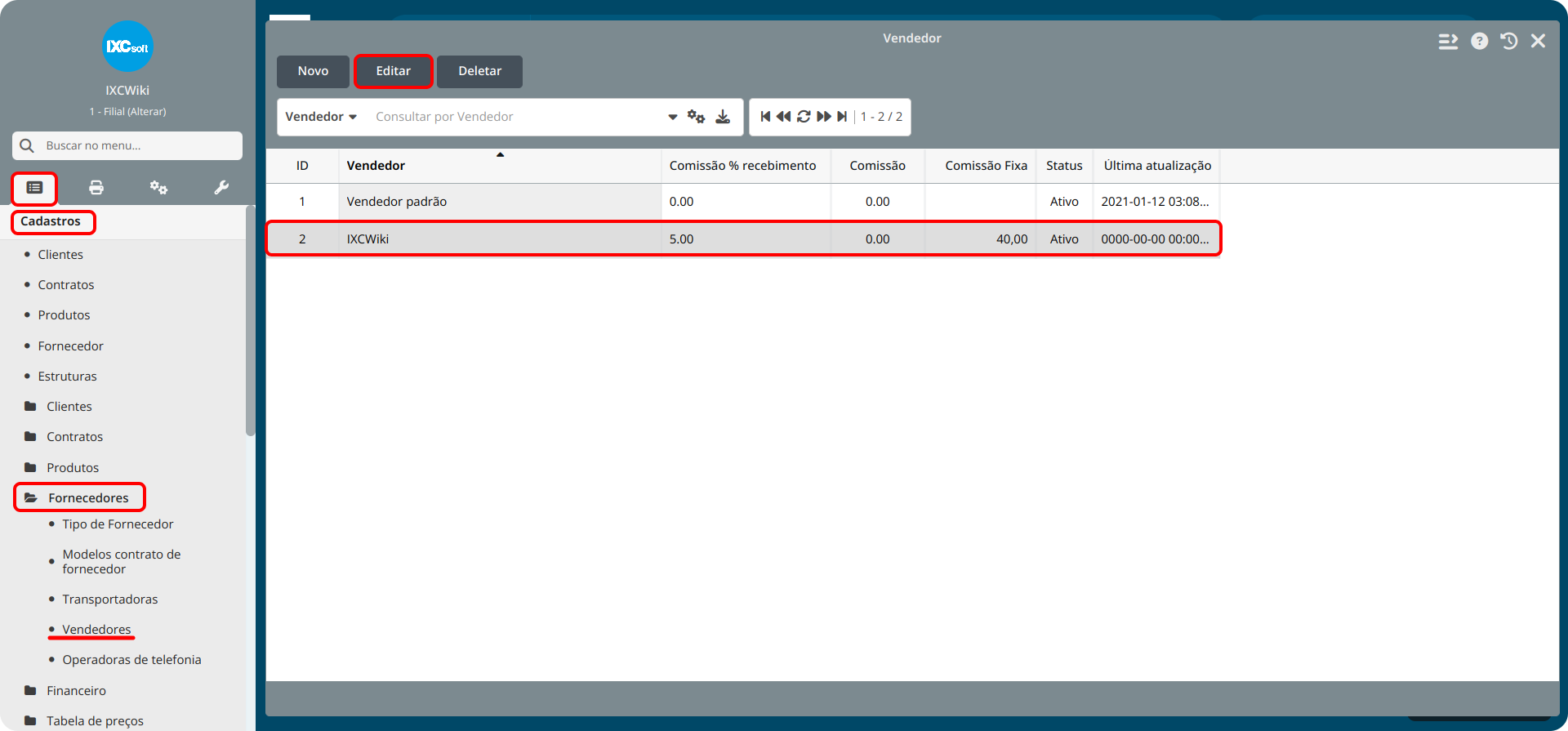Click the Deletar button
Screen dimensions: 1568x731
click(x=479, y=71)
